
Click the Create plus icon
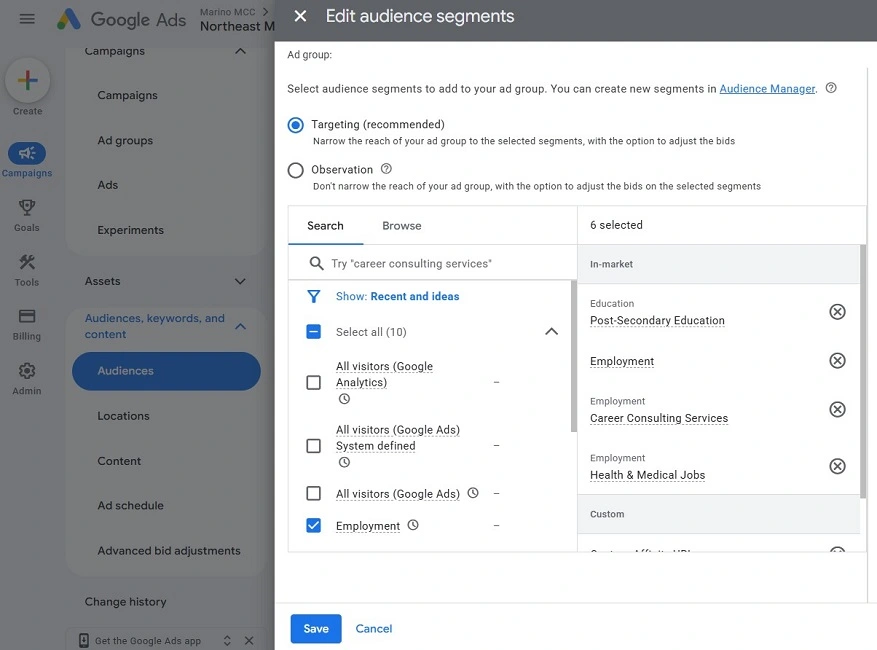[27, 79]
